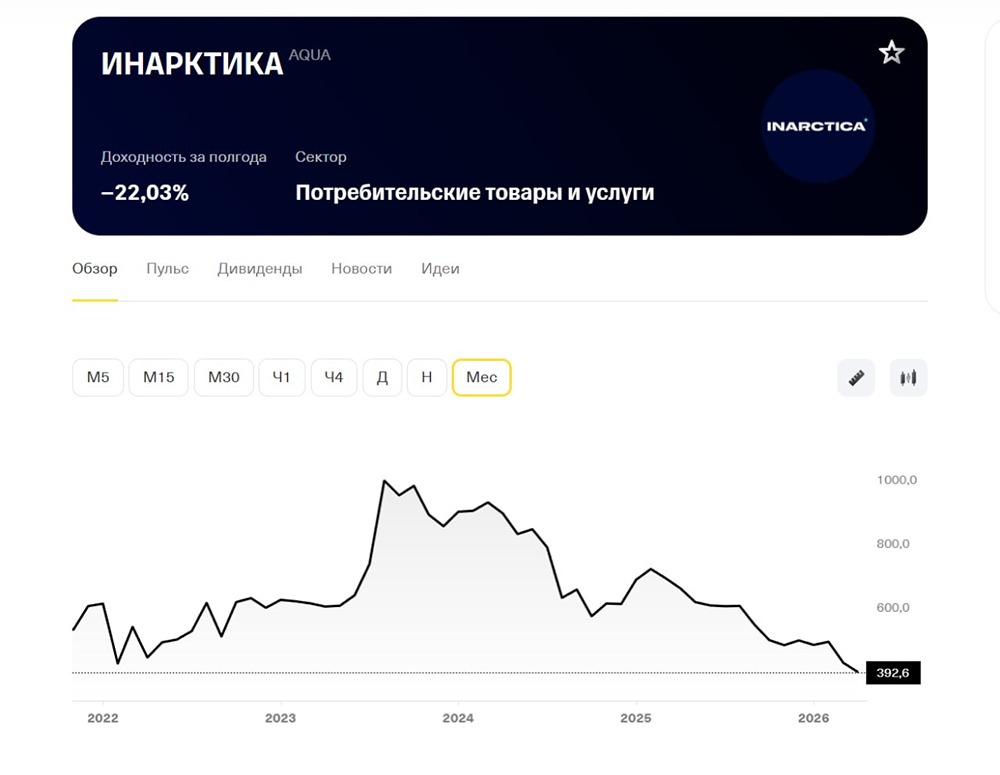Select the М5 chart interval
Image resolution: width=1000 pixels, height=775 pixels.
click(x=97, y=377)
